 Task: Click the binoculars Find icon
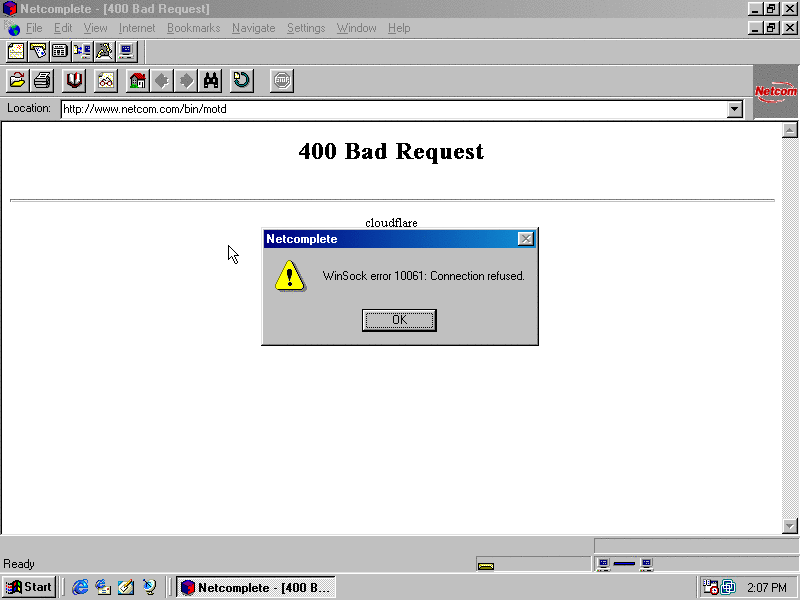[211, 80]
